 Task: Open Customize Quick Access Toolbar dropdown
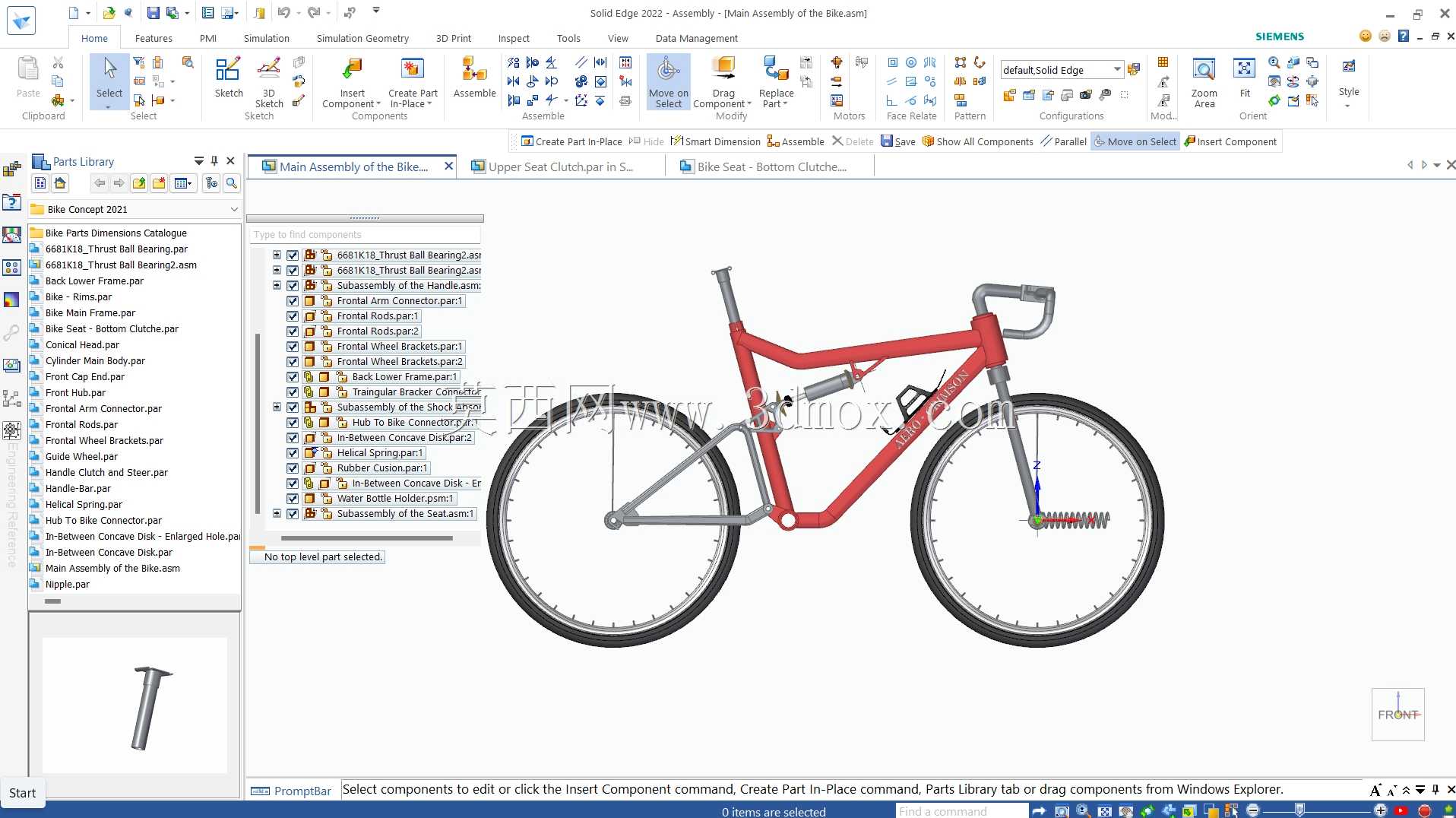click(376, 11)
